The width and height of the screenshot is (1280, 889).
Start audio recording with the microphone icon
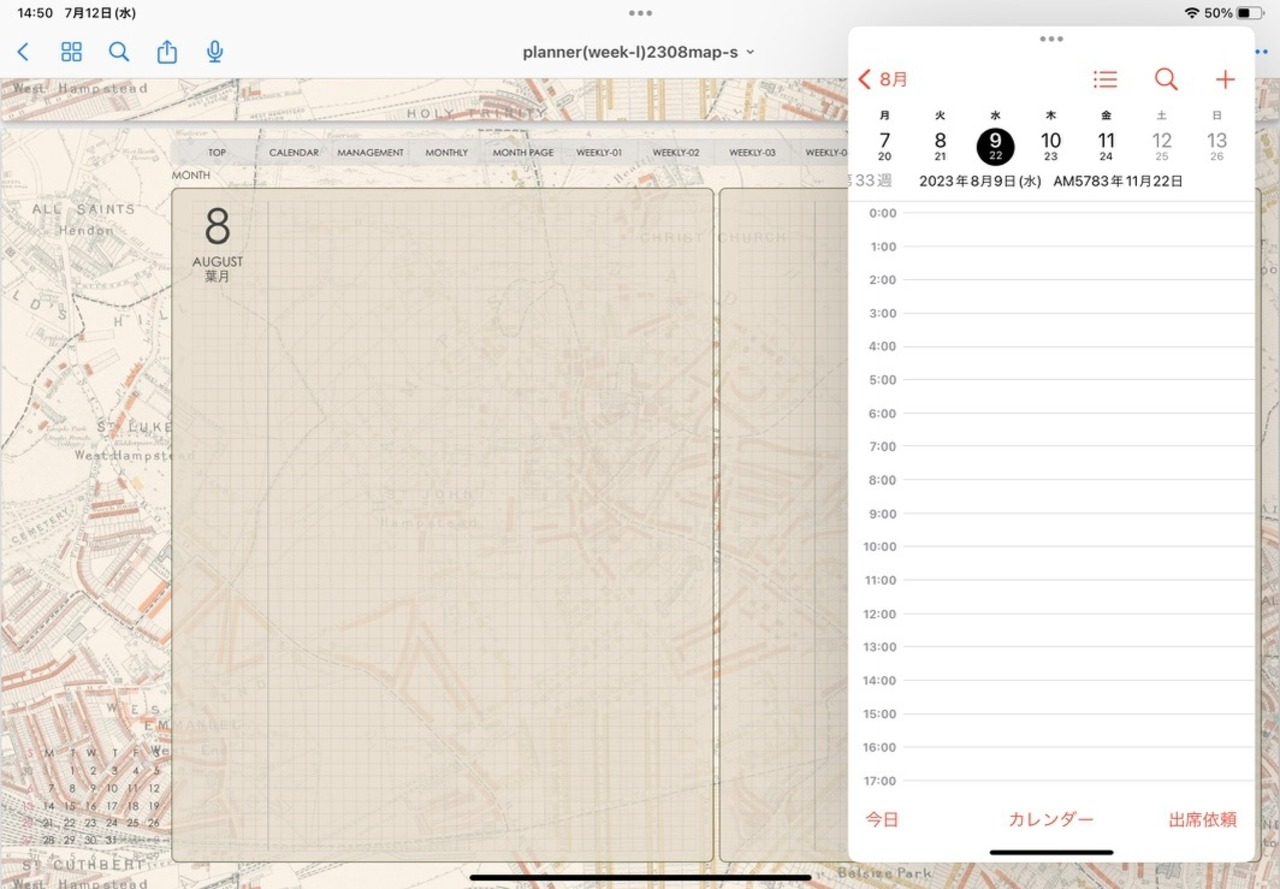pos(214,52)
